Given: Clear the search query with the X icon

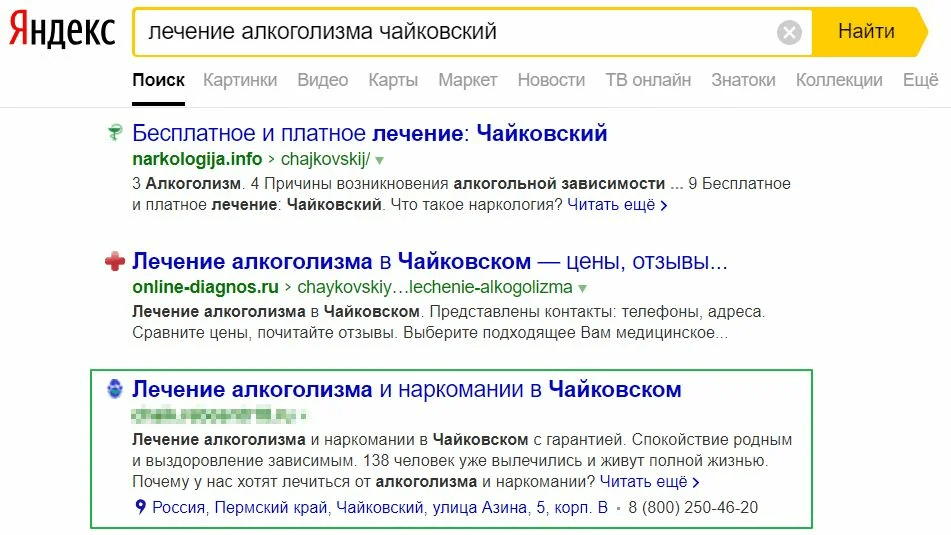Looking at the screenshot, I should point(789,32).
